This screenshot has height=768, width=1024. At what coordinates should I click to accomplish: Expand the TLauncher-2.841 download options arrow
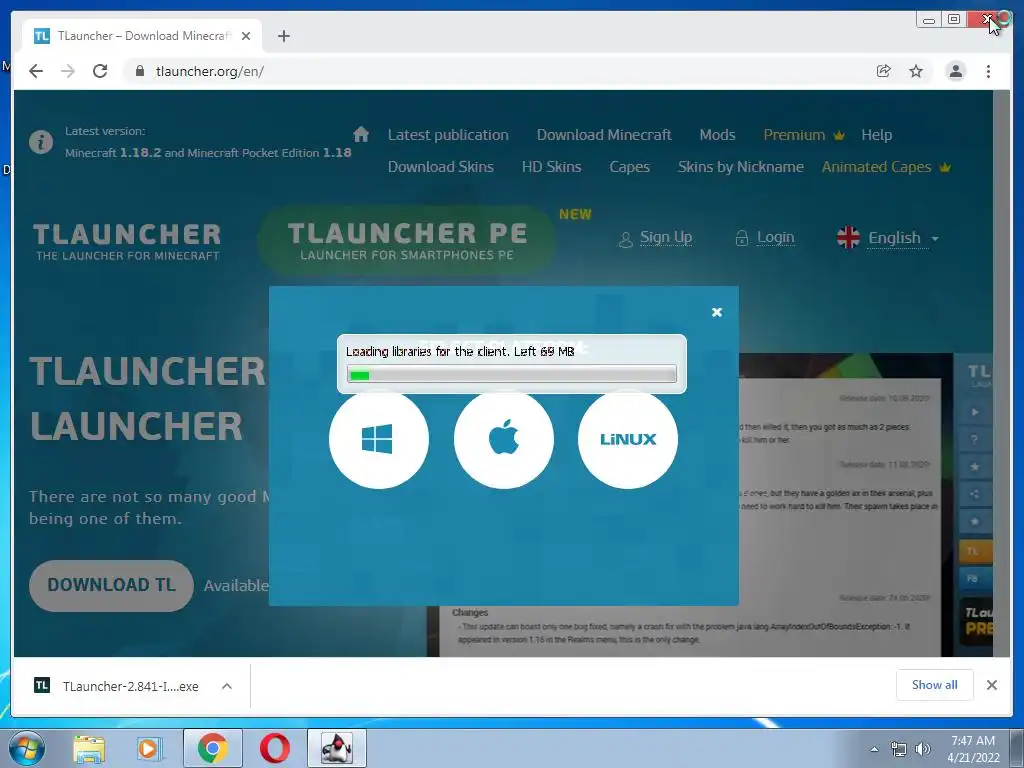coord(227,686)
